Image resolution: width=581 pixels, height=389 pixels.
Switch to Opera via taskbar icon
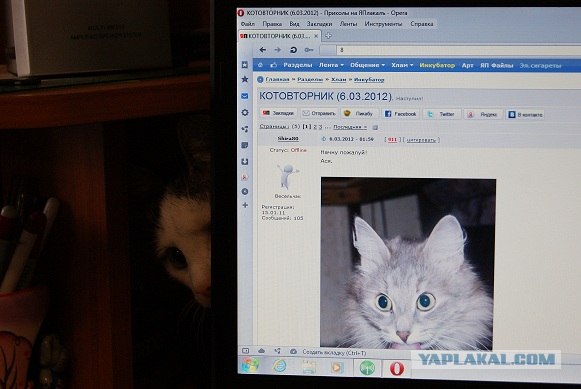(x=397, y=369)
